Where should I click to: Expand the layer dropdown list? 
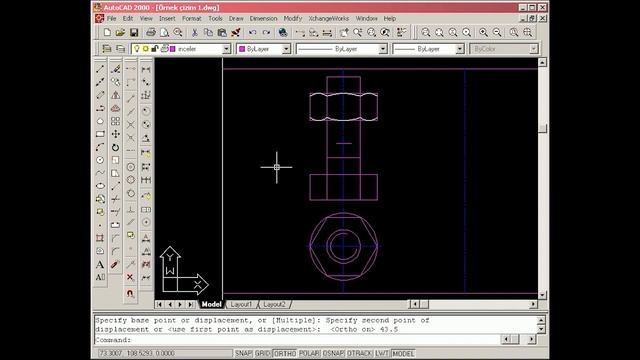[226, 49]
